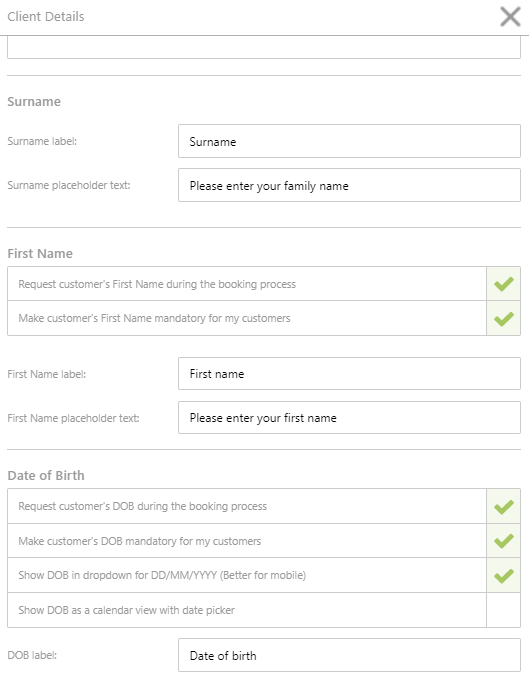Viewport: 529px width, 679px height.
Task: Toggle request customer's First Name checkmark
Action: [x=503, y=284]
